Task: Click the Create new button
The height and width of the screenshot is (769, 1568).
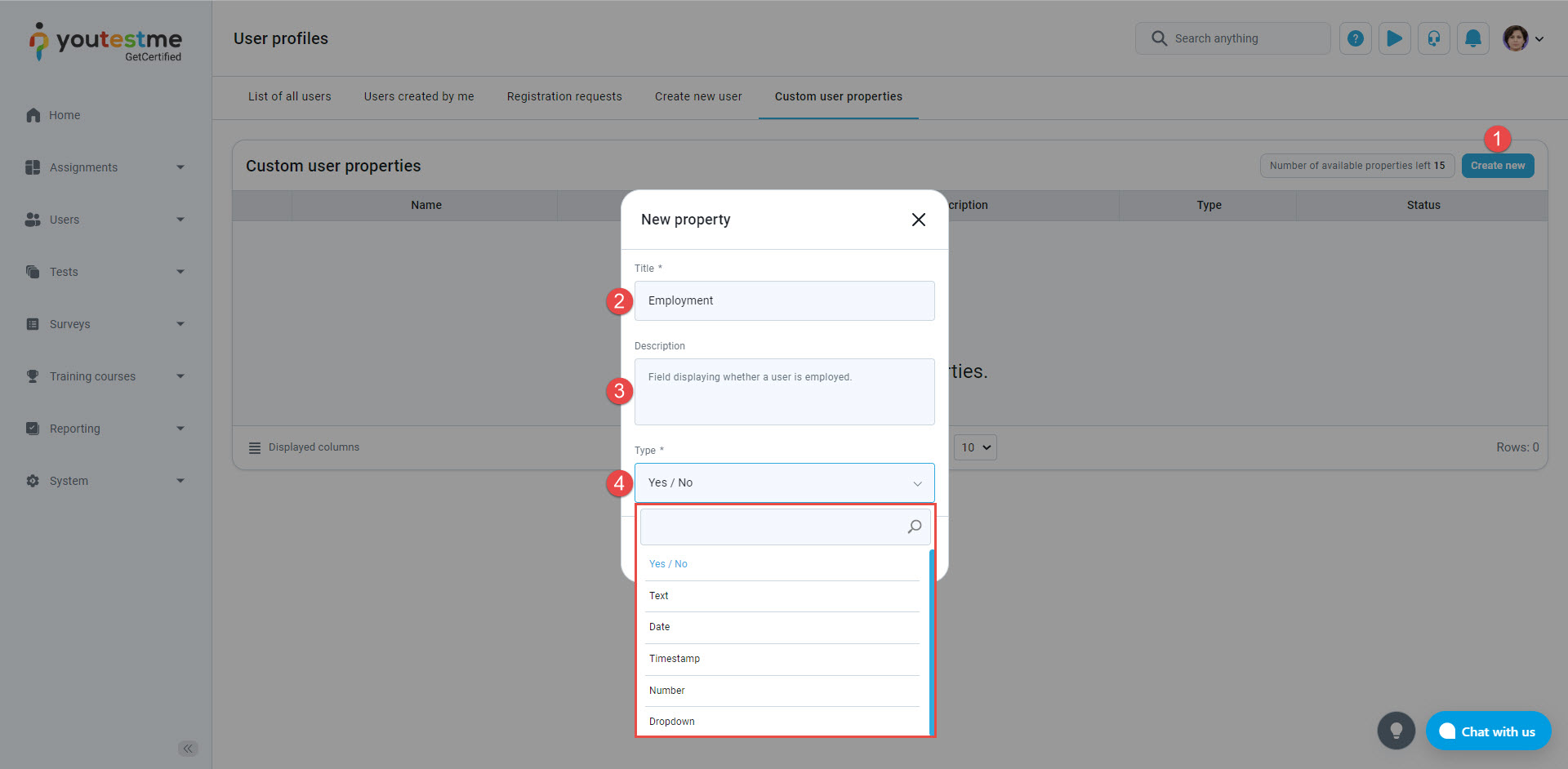Action: pyautogui.click(x=1497, y=166)
